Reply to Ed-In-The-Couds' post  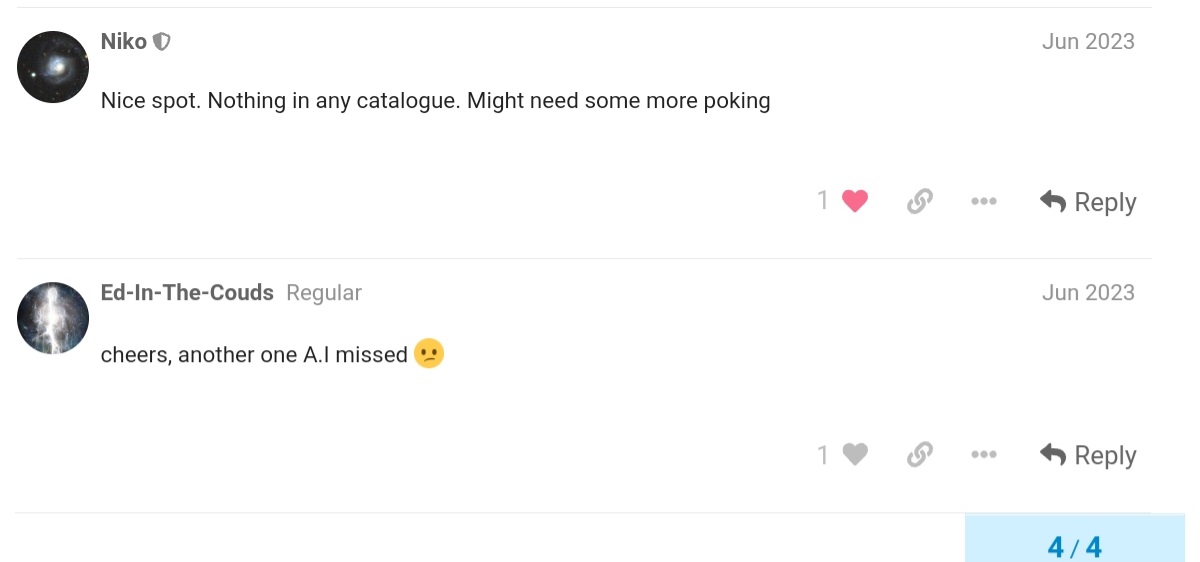pyautogui.click(x=1088, y=455)
